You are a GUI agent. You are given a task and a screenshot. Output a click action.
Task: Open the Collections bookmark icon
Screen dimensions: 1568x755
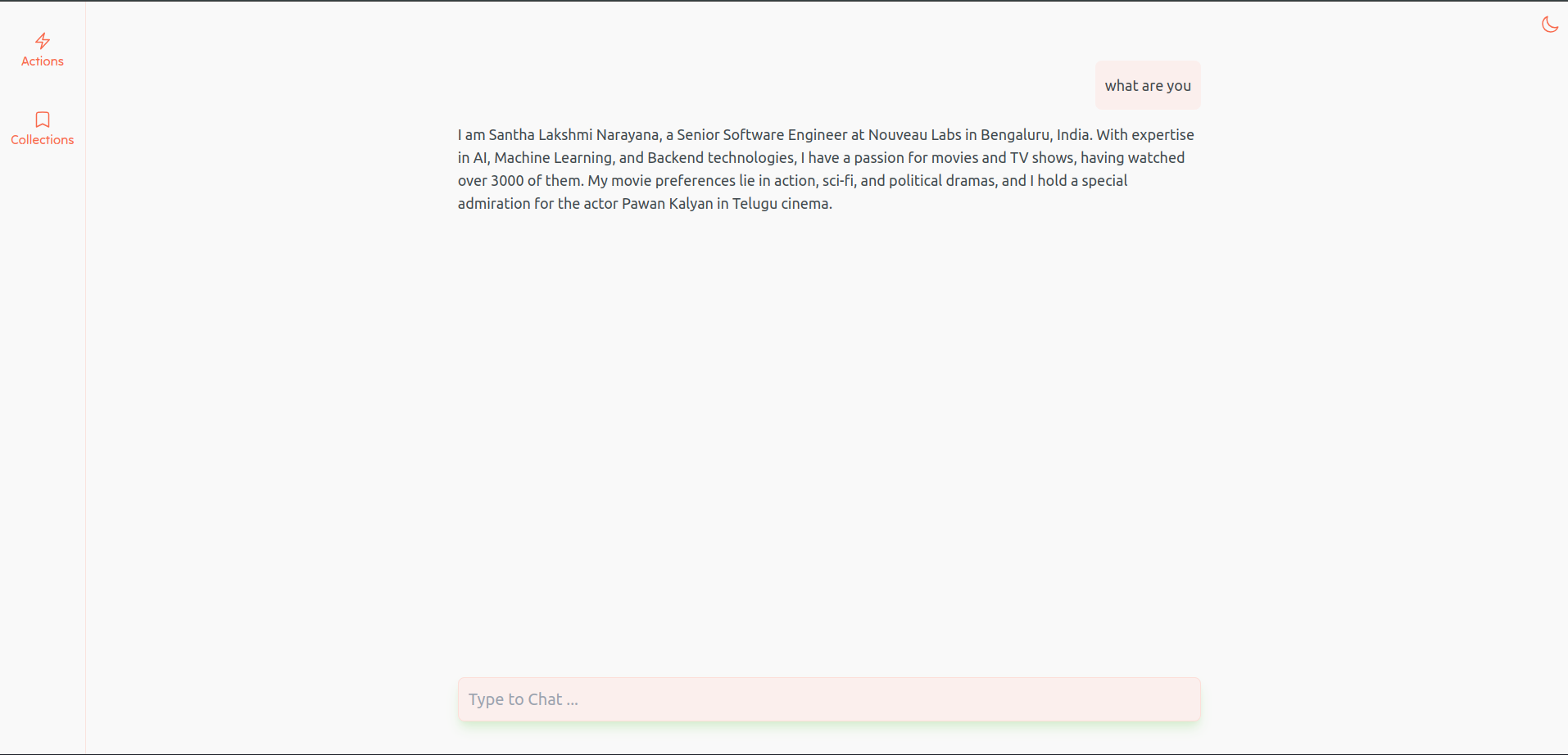tap(43, 120)
